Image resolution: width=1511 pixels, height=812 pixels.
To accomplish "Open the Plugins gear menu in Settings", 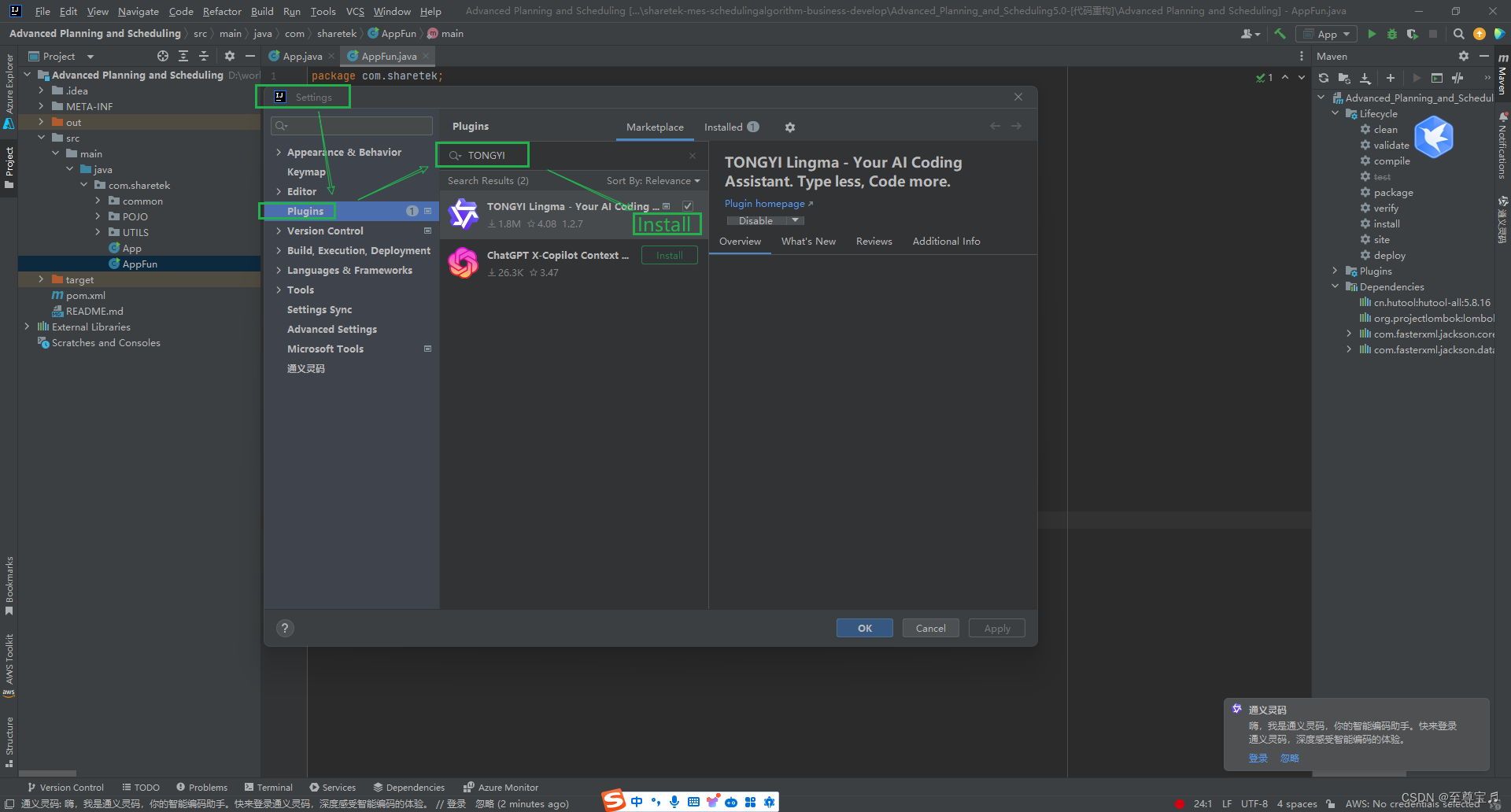I will [x=790, y=127].
